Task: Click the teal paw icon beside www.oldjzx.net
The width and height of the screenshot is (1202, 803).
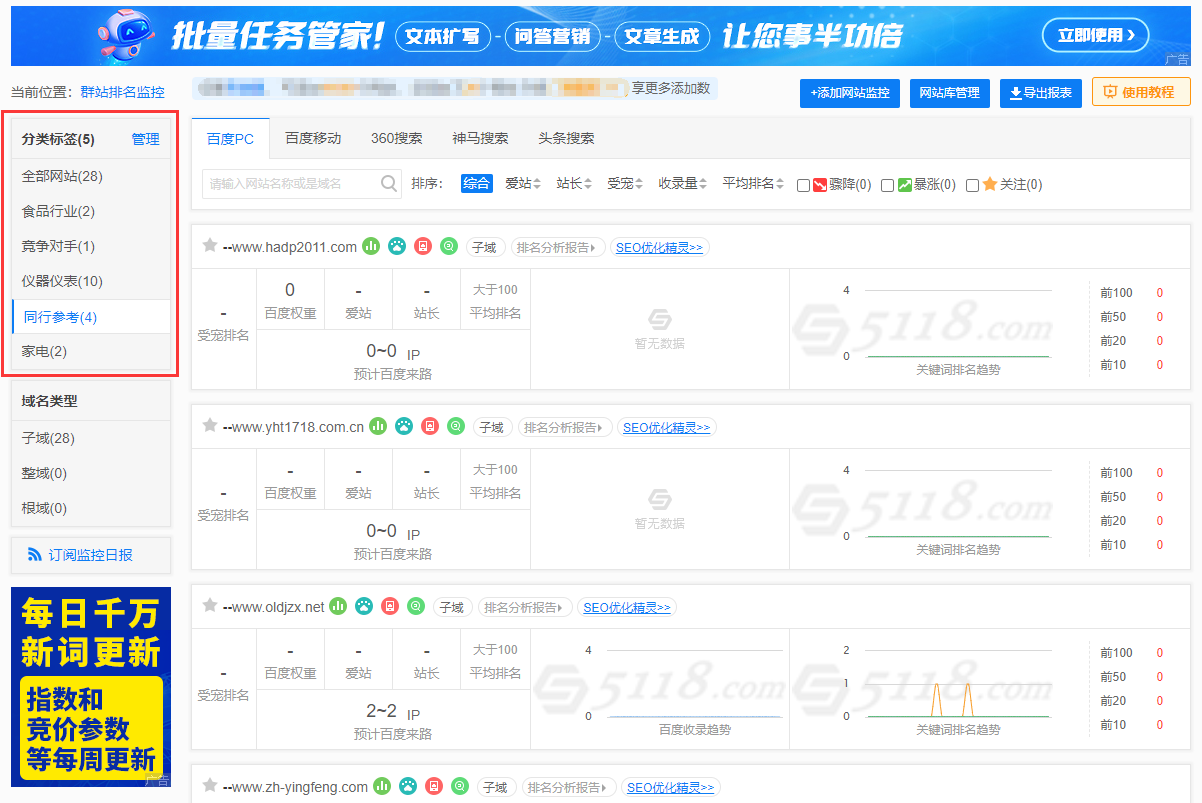Action: point(364,606)
